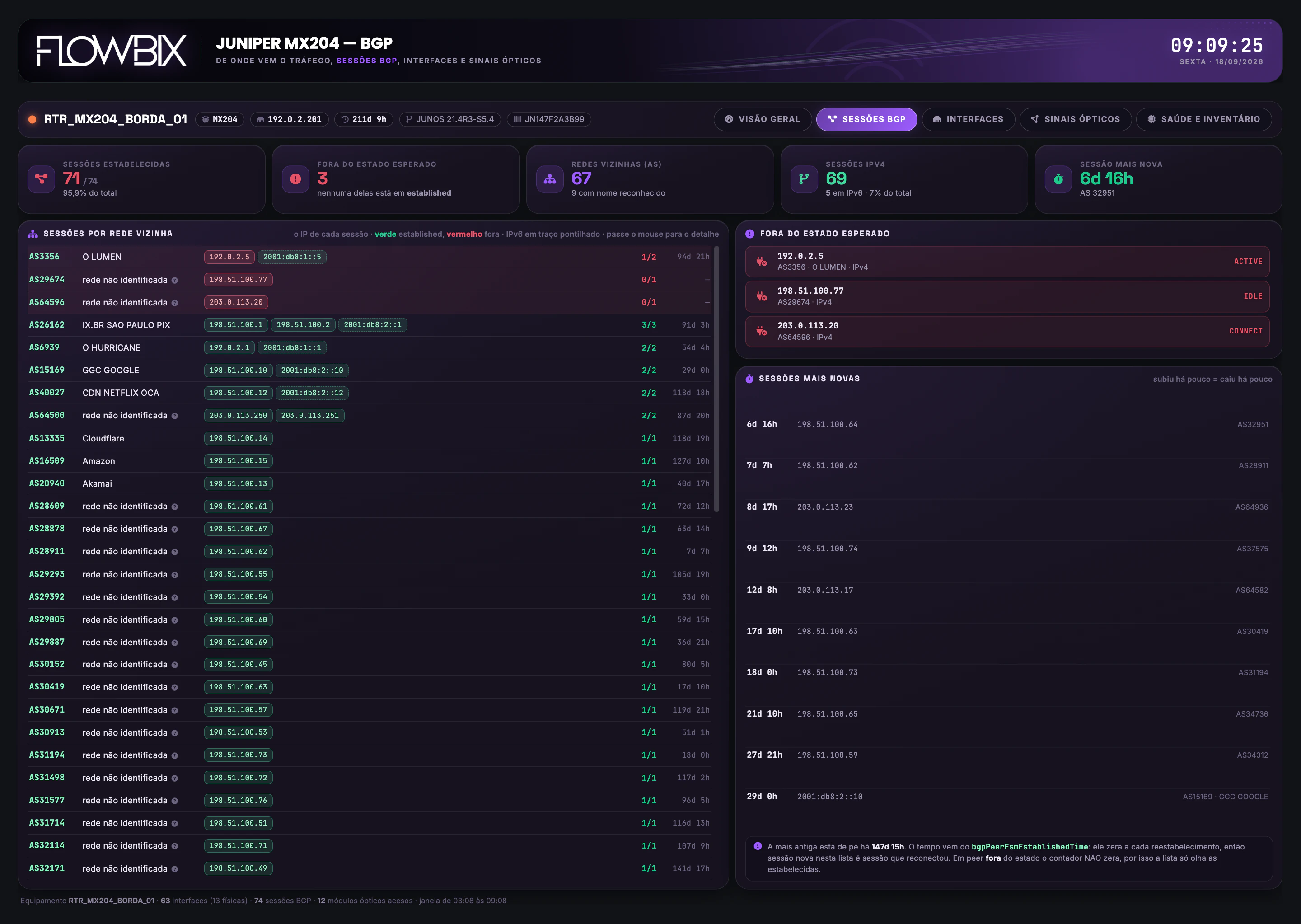The height and width of the screenshot is (924, 1301).
Task: Click the ACTIVE state on the 192.0.2.5 alert
Action: [1248, 262]
